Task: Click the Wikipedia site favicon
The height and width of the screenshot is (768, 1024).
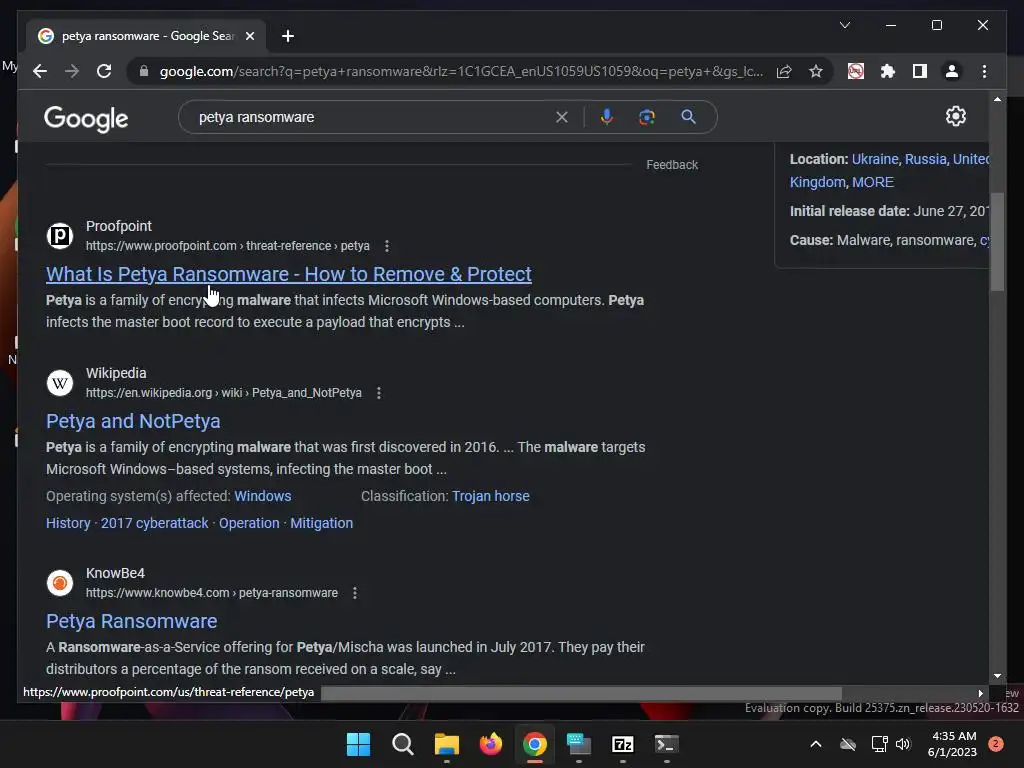Action: click(60, 382)
